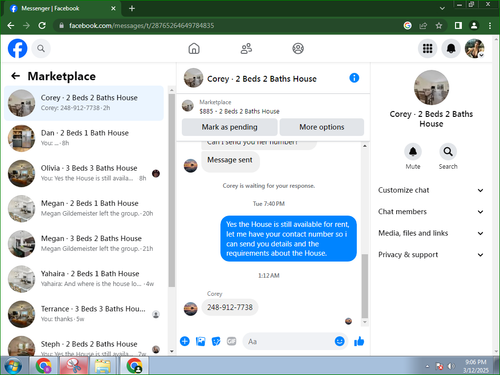Open conversation information icon

click(354, 78)
